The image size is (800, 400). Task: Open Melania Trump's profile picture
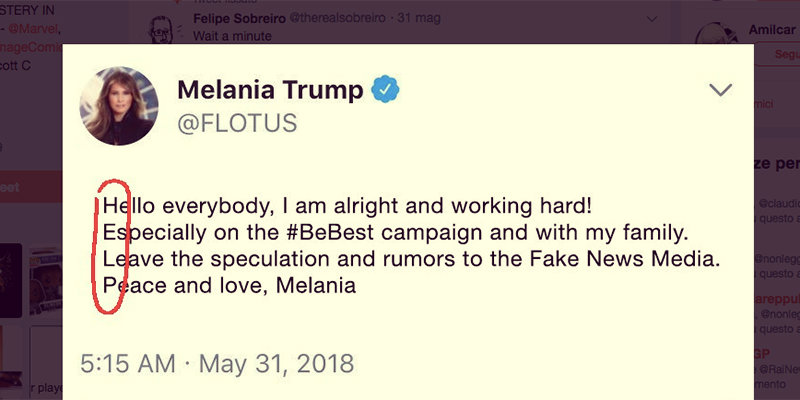click(126, 105)
